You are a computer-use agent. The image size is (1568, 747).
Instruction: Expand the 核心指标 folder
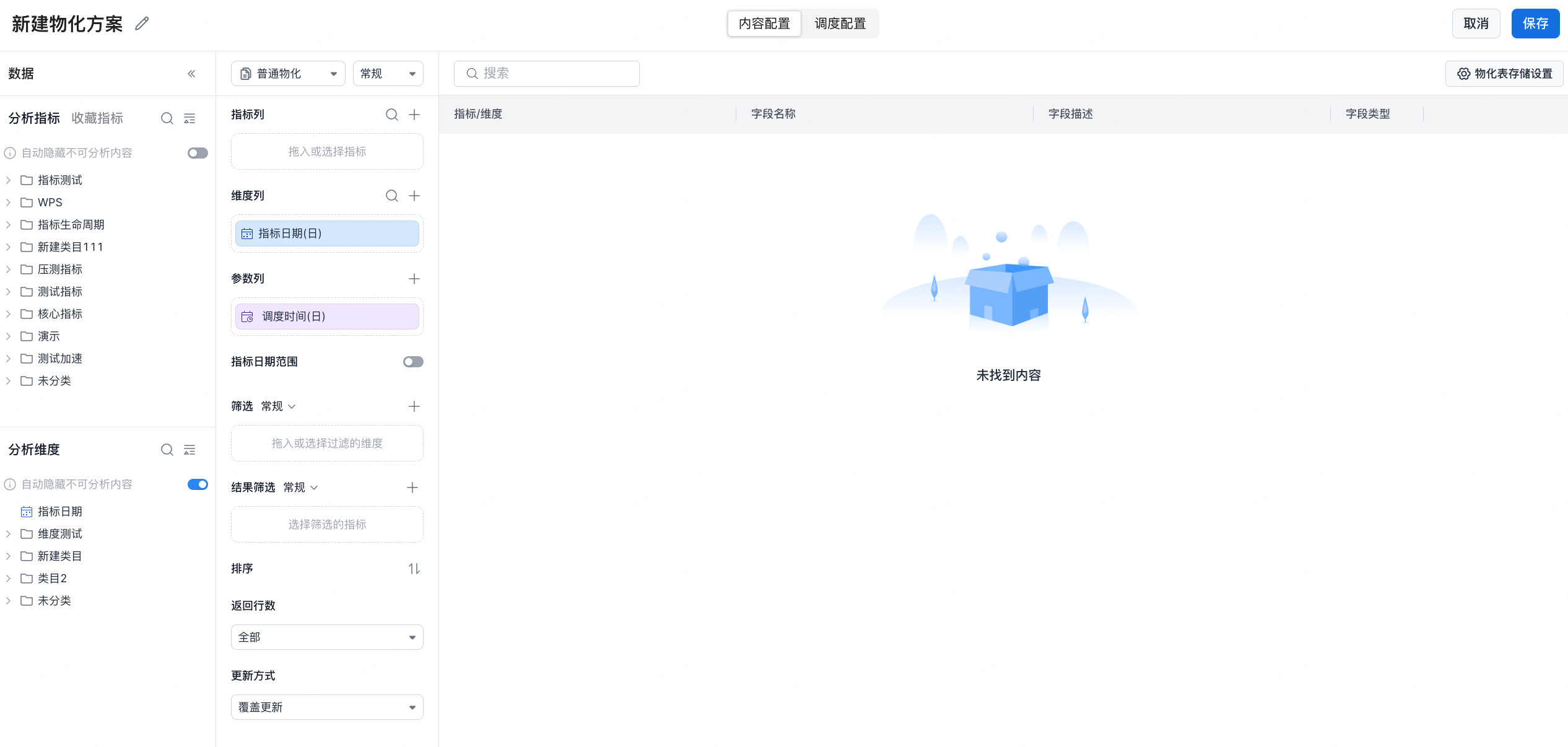[8, 314]
